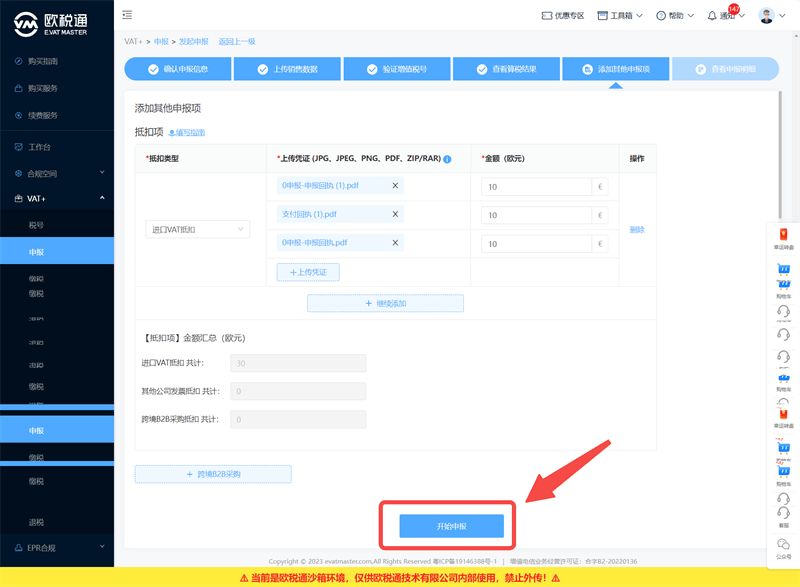
Task: Remove file 0申报-申报回执.pdf with its X
Action: coord(395,243)
